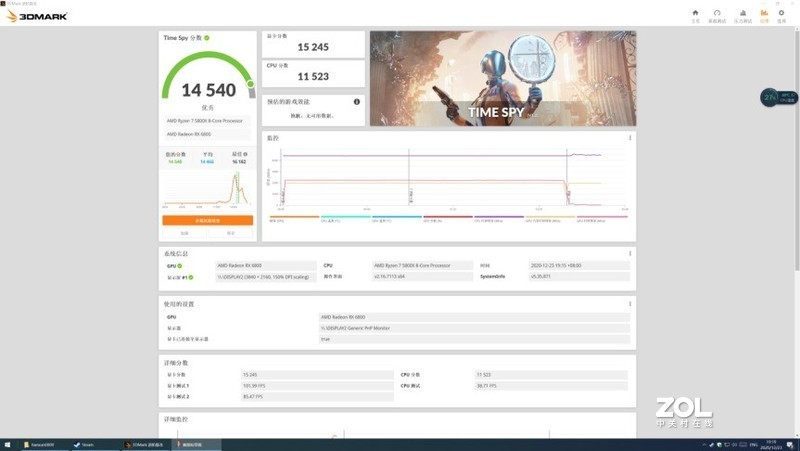Select the orange Results tab
800x451 pixels.
point(764,16)
